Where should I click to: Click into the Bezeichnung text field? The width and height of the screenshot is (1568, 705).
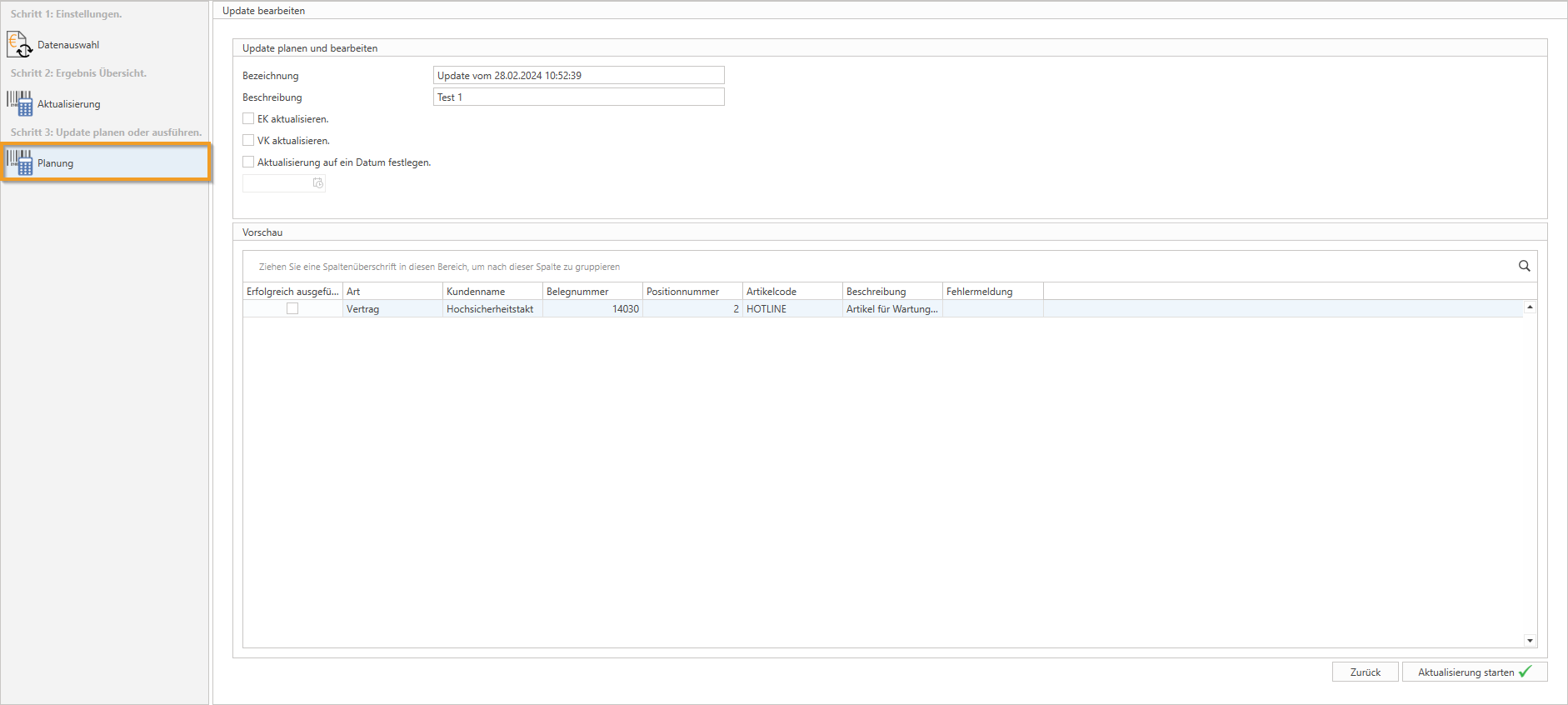(x=578, y=75)
